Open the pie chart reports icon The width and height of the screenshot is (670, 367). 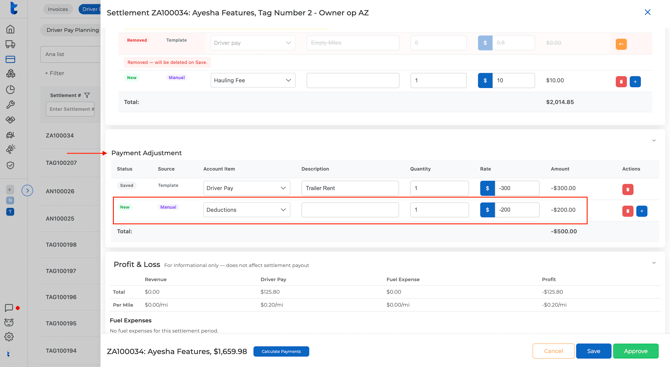pyautogui.click(x=10, y=89)
